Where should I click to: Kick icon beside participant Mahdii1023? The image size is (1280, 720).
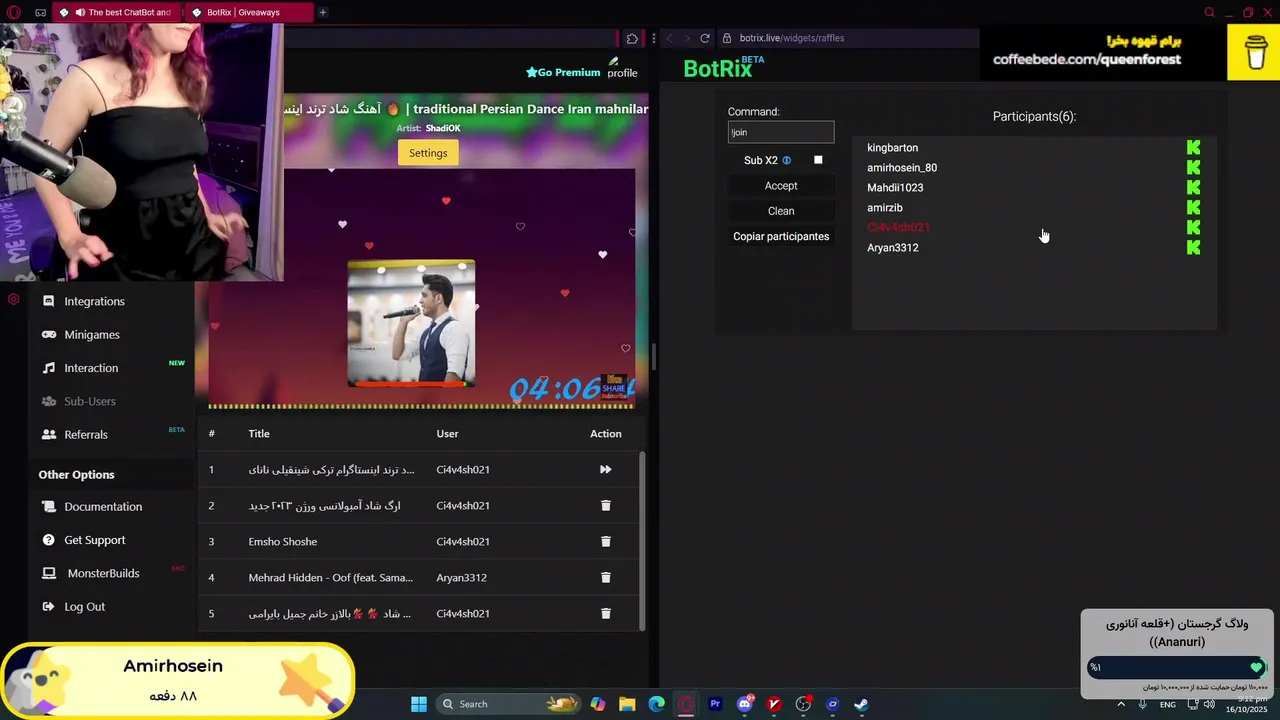point(1193,187)
